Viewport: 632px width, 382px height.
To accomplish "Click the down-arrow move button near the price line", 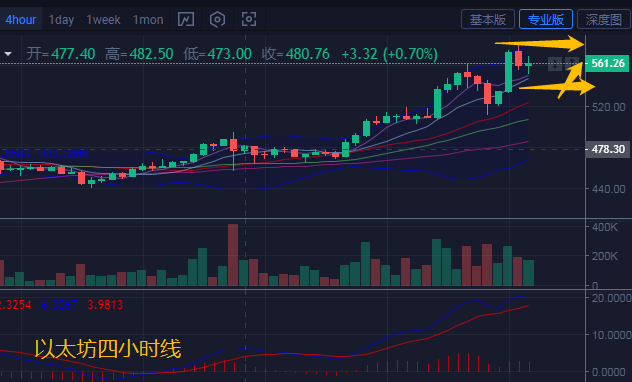I will coord(555,63).
